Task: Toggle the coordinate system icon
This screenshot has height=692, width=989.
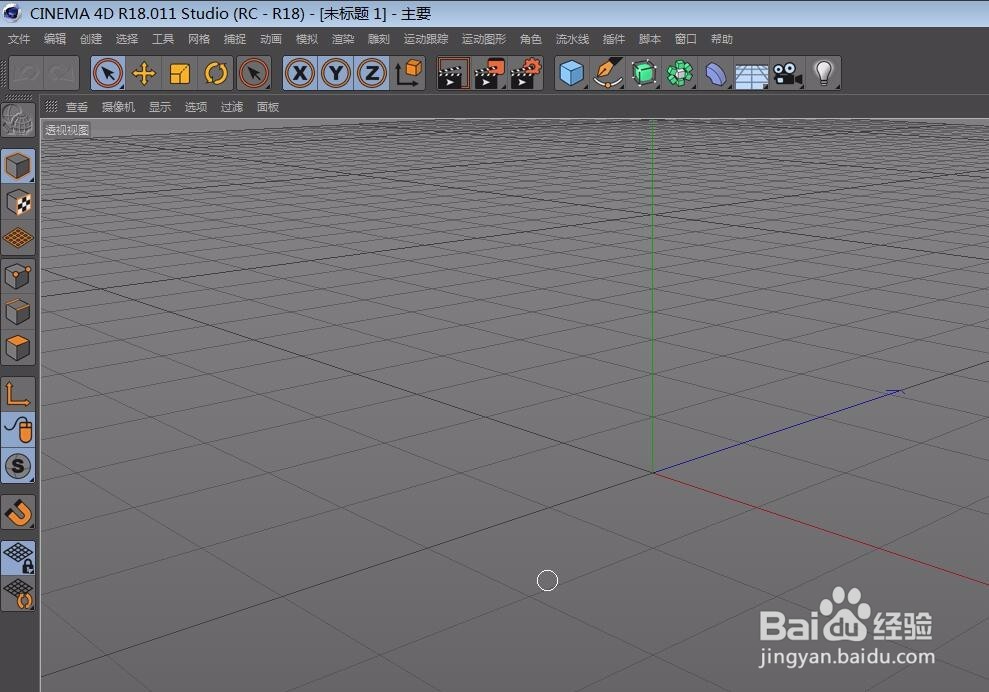Action: (x=408, y=73)
